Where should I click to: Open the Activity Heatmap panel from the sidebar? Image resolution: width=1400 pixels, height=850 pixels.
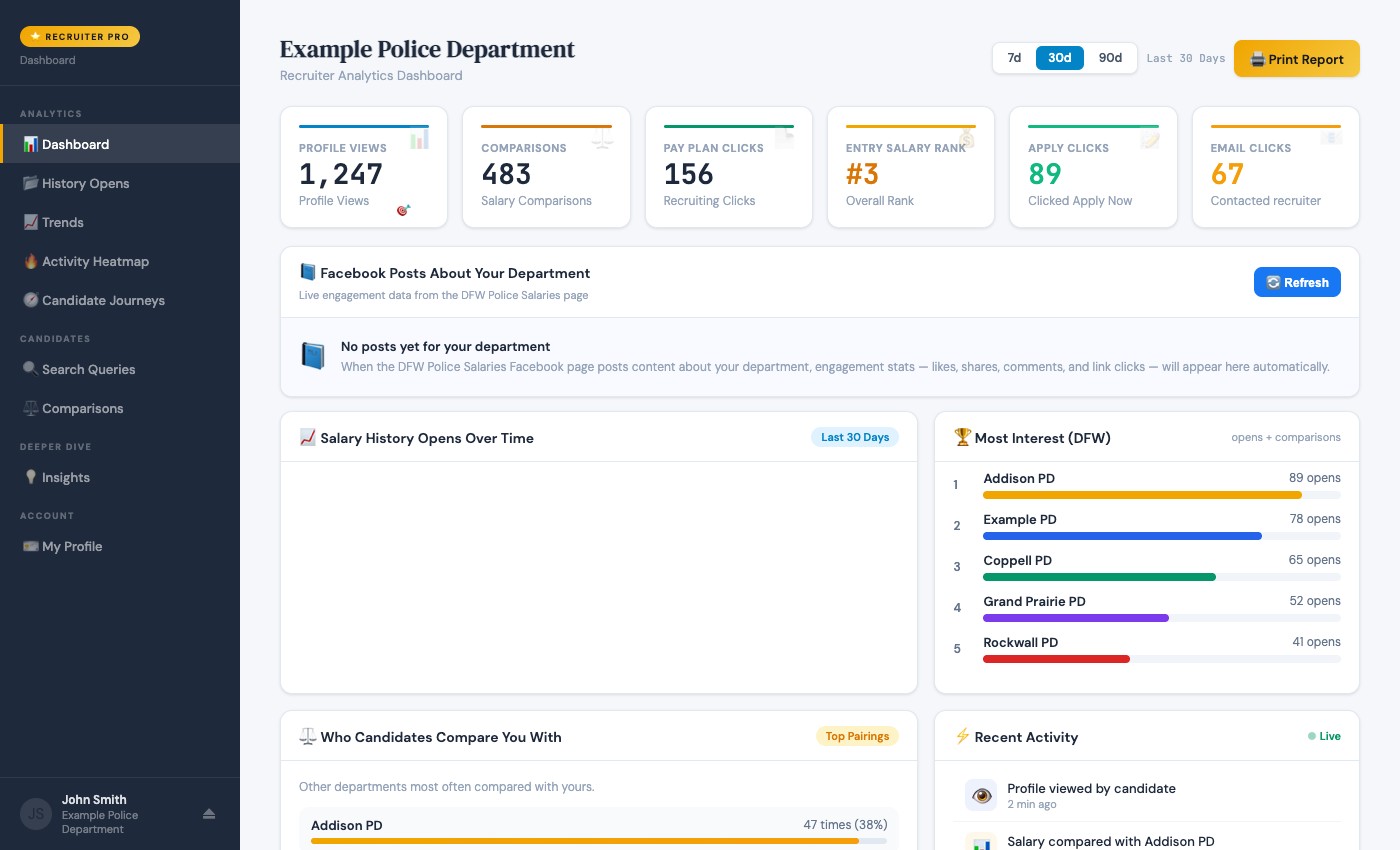32,261
